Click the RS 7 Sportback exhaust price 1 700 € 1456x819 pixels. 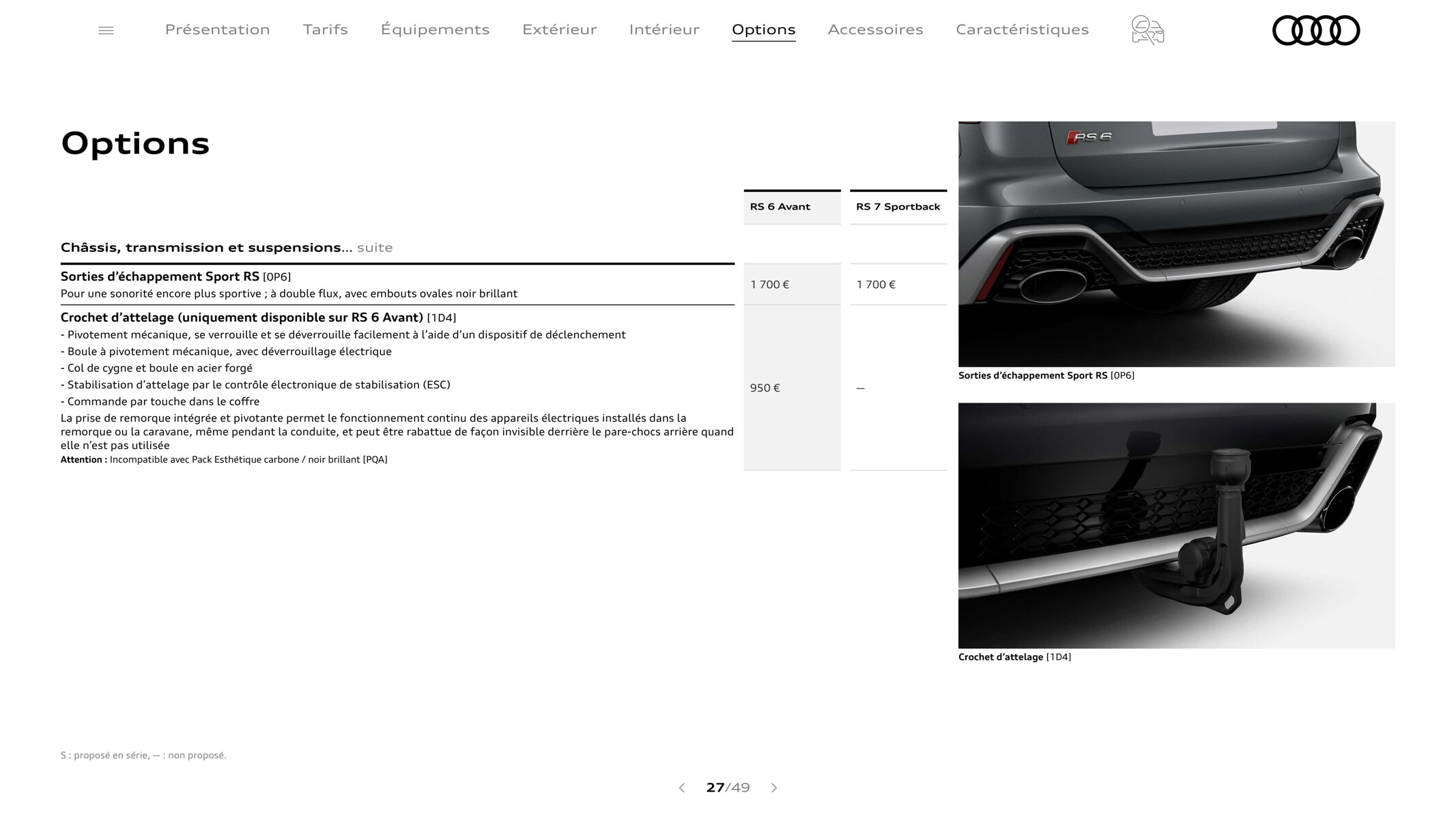876,285
